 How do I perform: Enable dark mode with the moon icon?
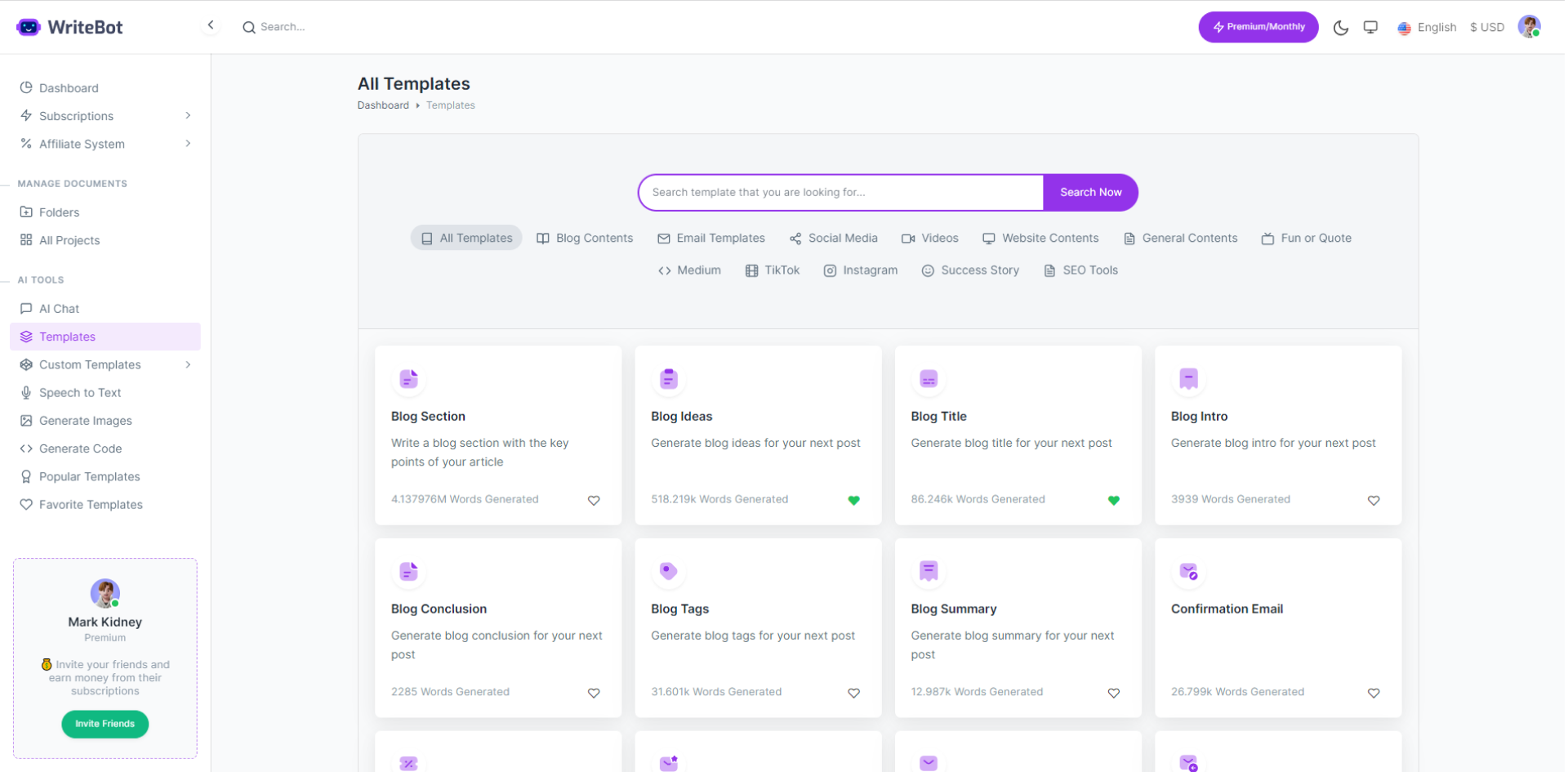(1340, 27)
